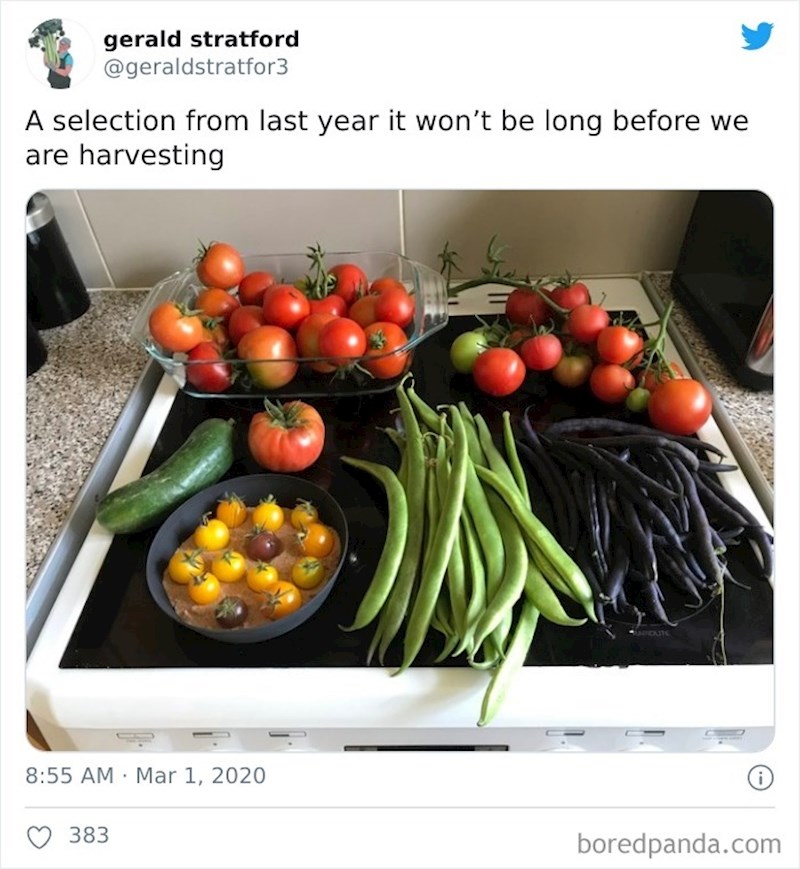This screenshot has height=869, width=800.
Task: Click the Twitter bird logo
Action: tap(757, 37)
